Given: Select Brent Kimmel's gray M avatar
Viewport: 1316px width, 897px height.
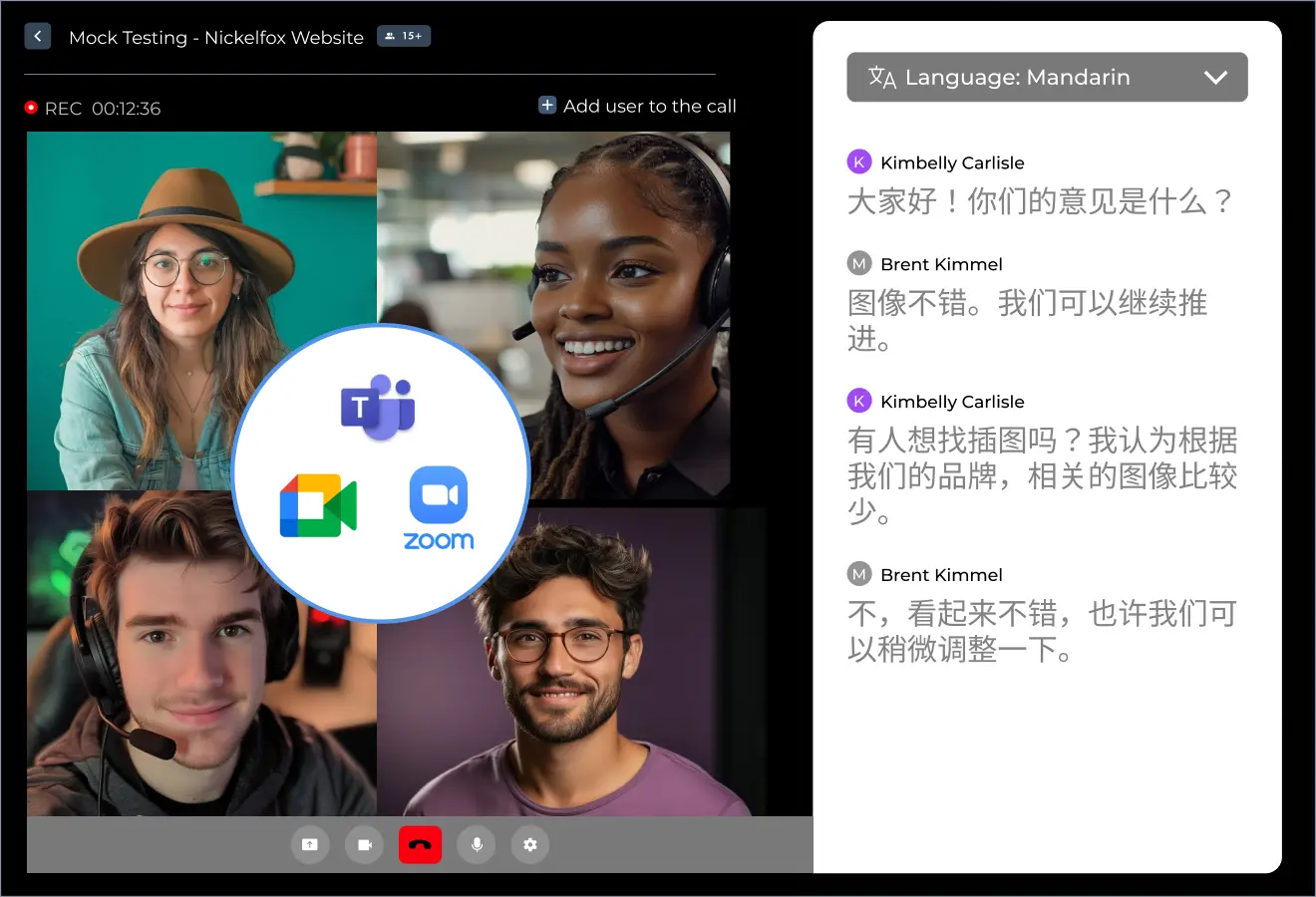Looking at the screenshot, I should click(858, 264).
